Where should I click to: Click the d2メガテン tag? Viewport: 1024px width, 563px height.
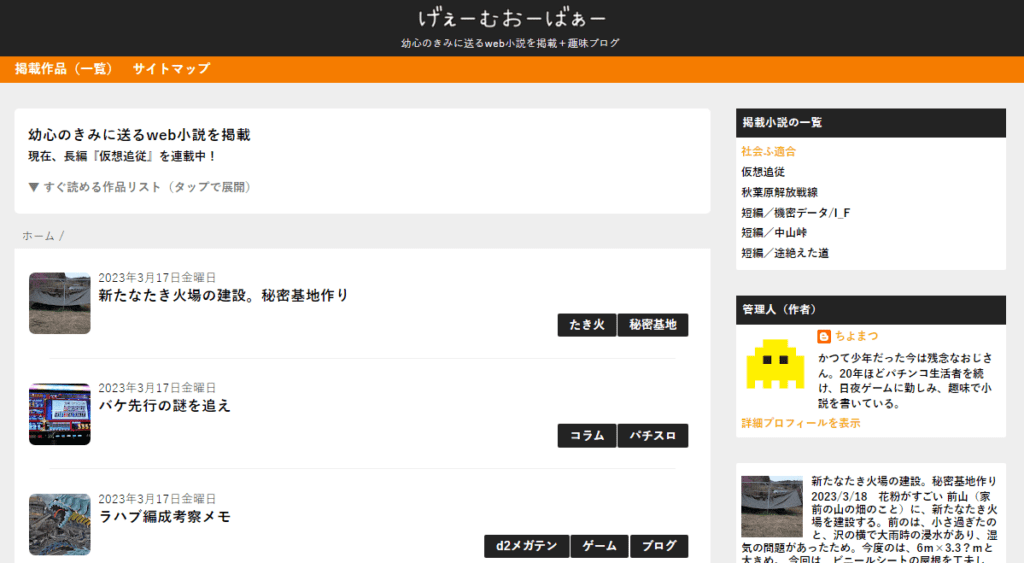pos(526,546)
